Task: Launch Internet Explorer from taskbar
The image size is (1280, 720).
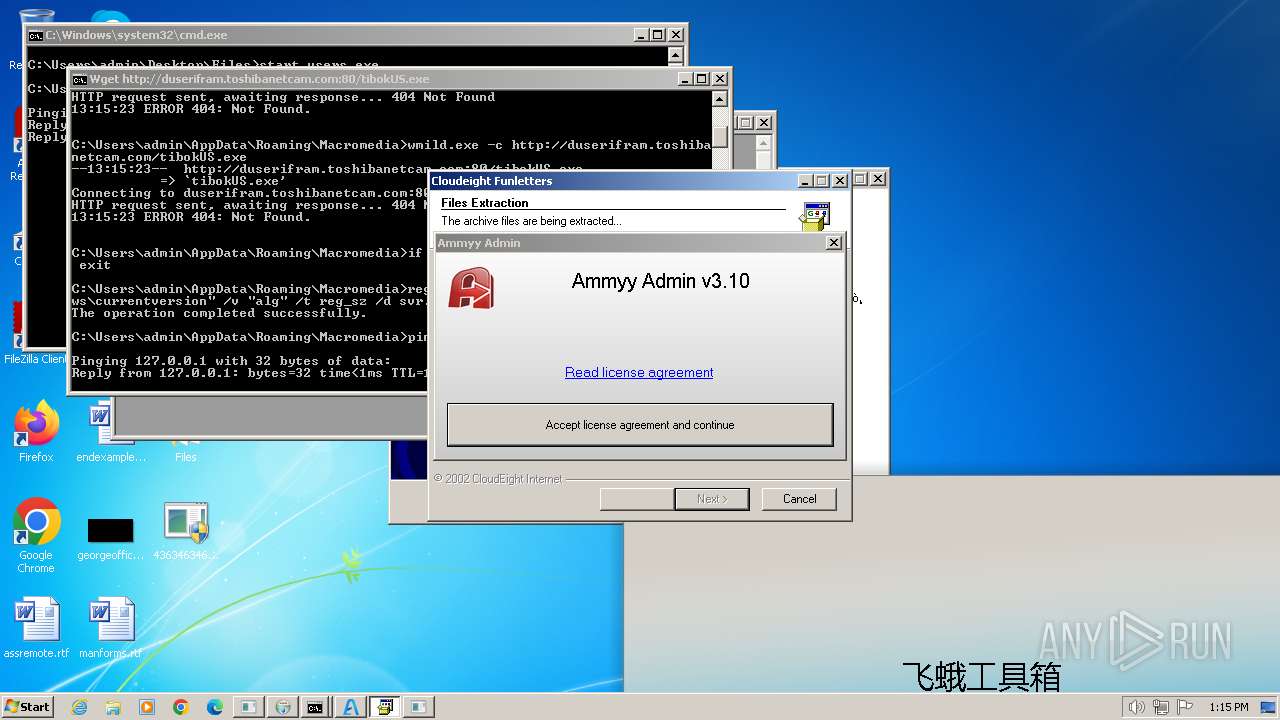Action: pyautogui.click(x=79, y=707)
